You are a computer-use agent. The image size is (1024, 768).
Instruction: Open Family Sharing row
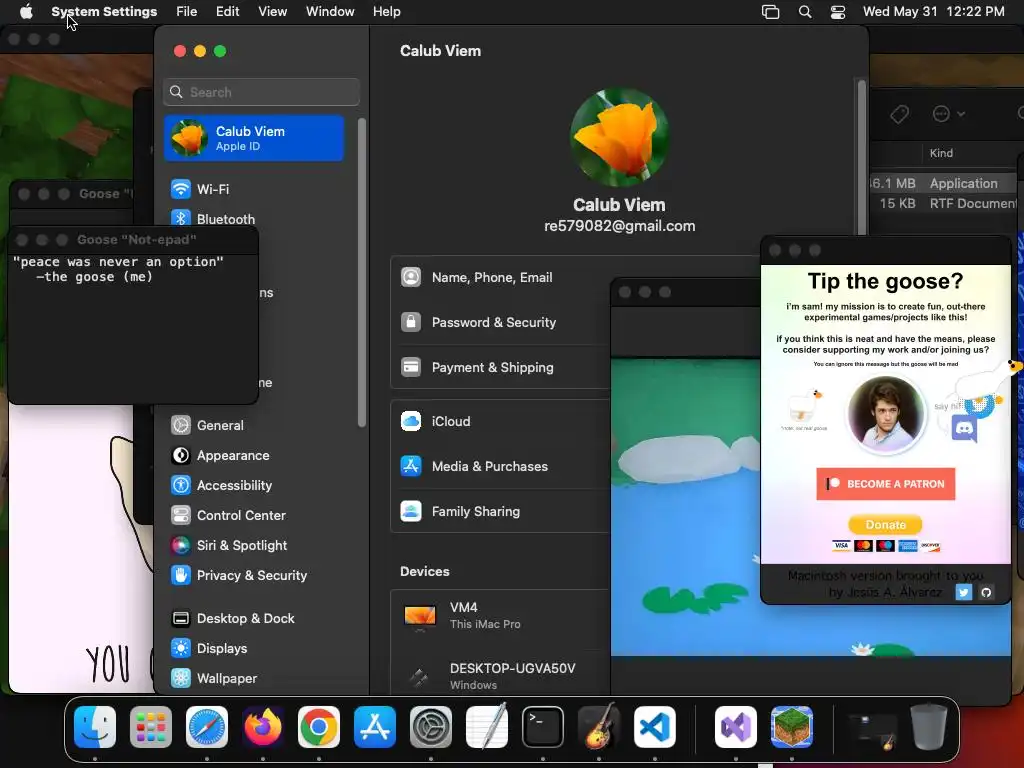pos(500,511)
